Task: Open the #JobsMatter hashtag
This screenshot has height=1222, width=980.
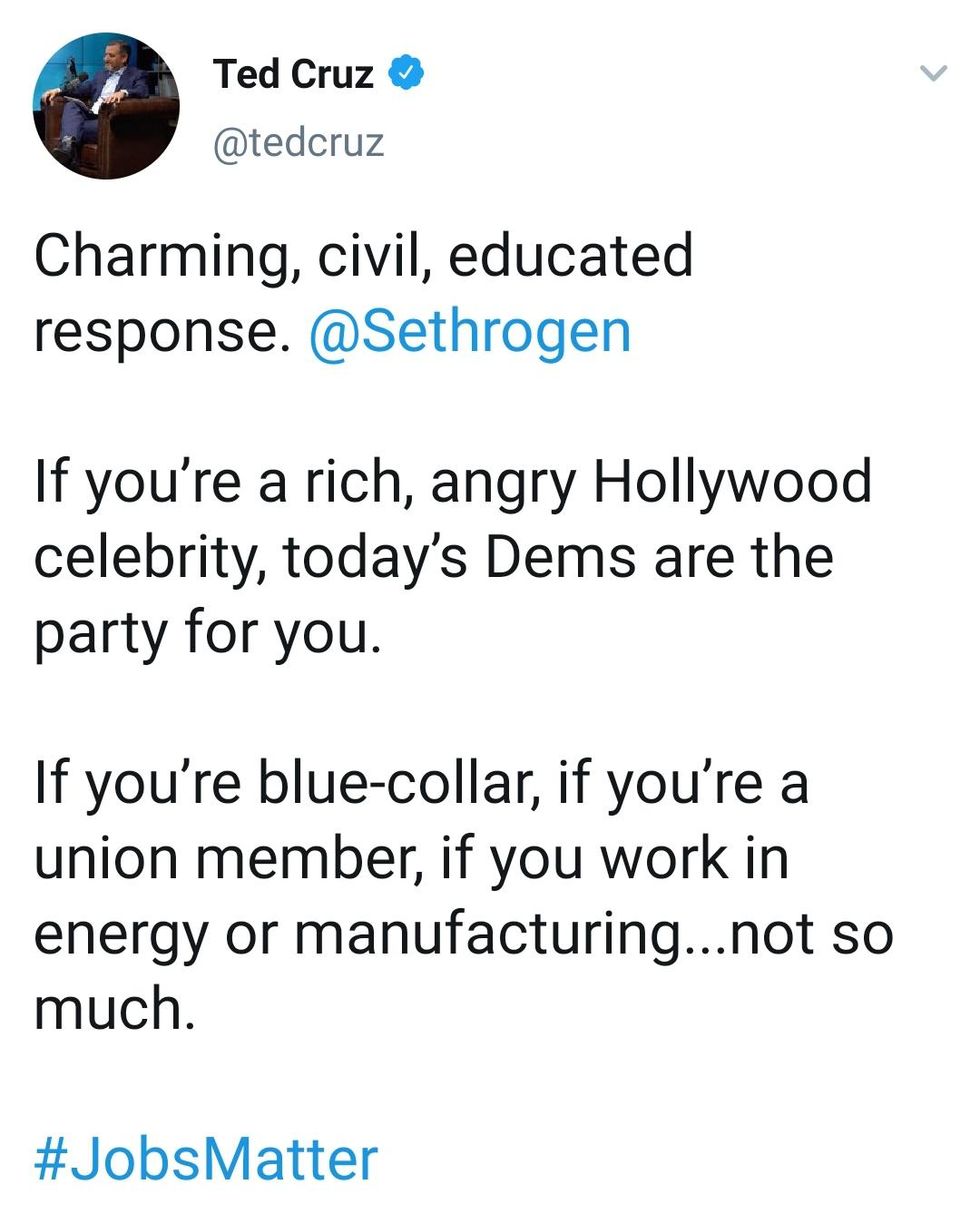Action: point(206,1159)
